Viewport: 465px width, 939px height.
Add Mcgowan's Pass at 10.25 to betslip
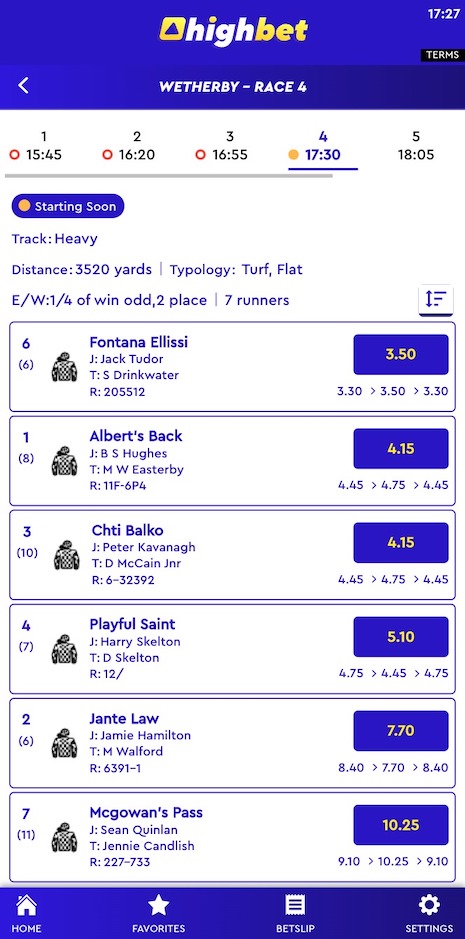(401, 825)
